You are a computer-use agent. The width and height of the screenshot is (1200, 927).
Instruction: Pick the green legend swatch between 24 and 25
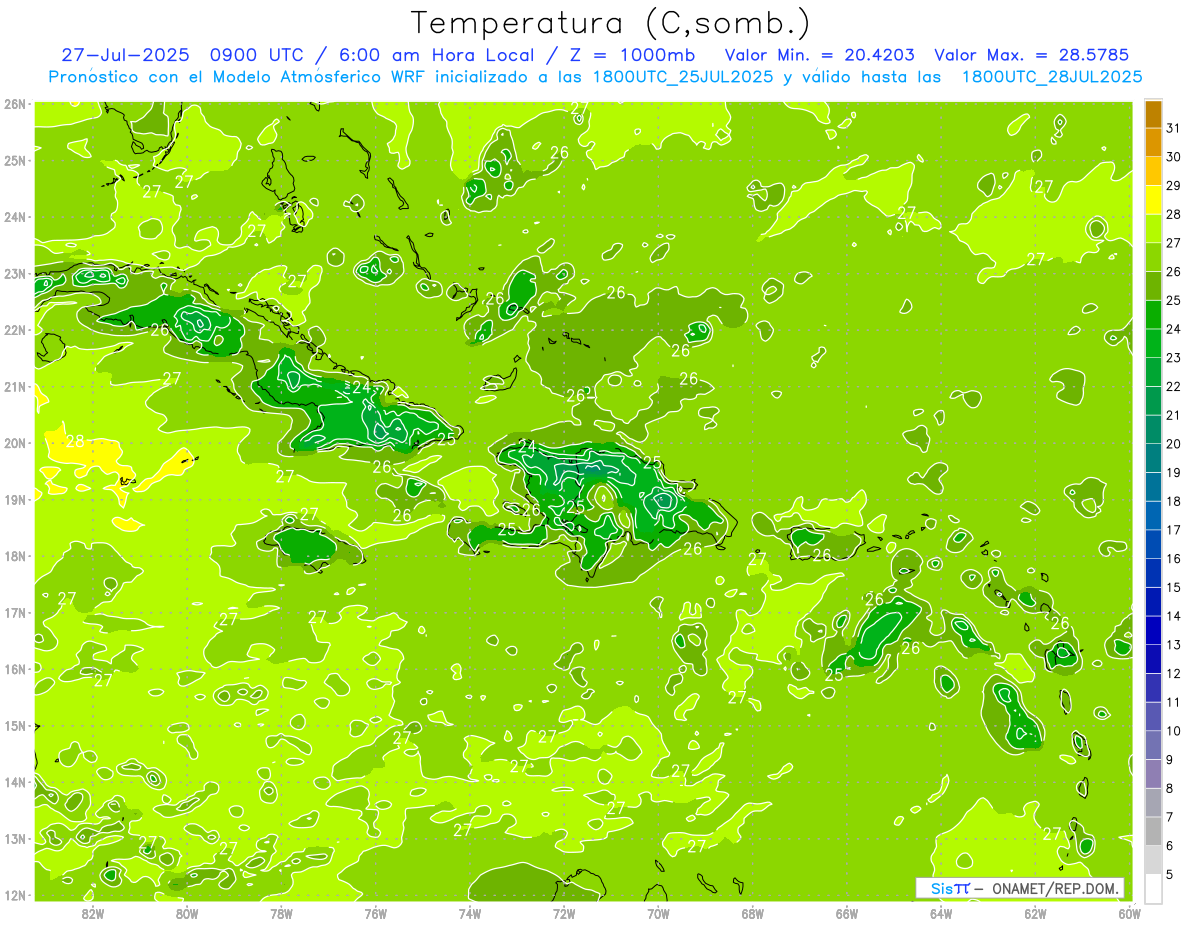tap(1153, 314)
